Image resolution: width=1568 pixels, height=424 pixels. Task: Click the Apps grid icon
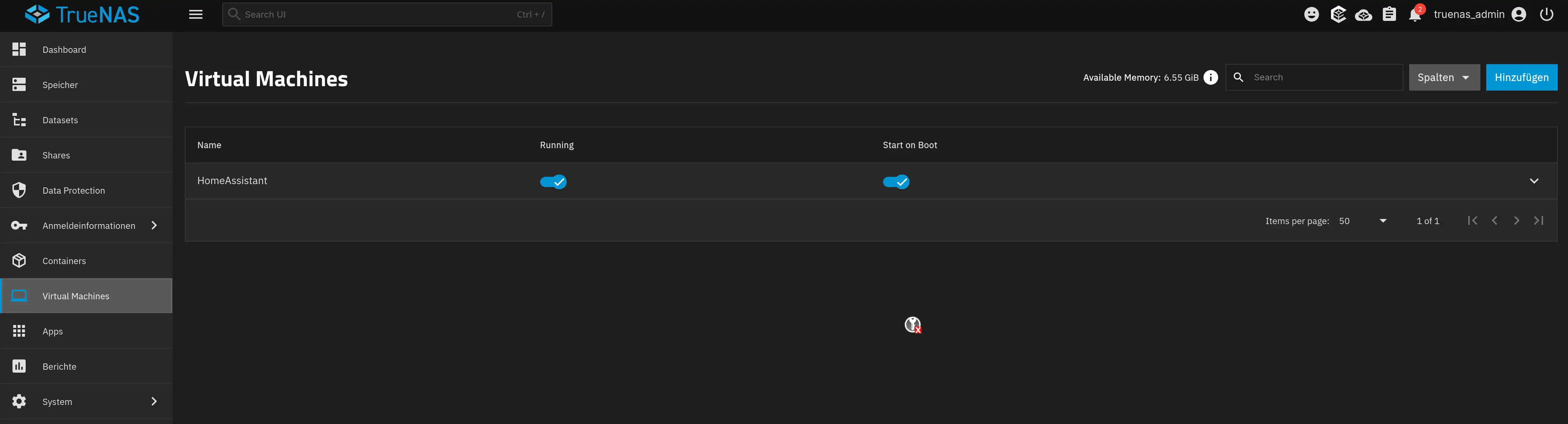[19, 331]
